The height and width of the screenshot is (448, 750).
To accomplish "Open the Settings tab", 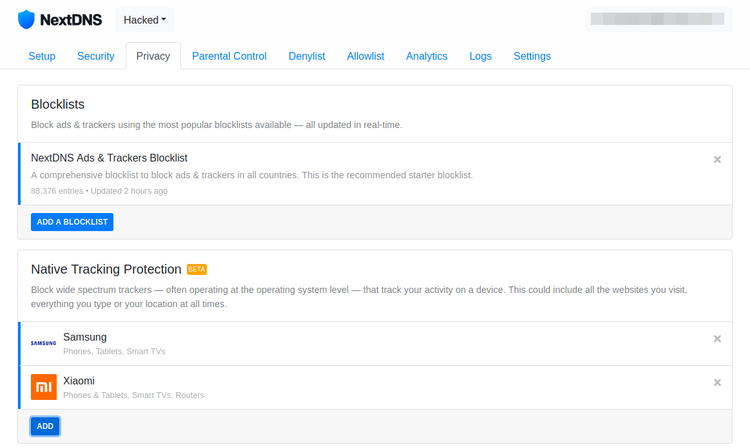I will (x=532, y=56).
